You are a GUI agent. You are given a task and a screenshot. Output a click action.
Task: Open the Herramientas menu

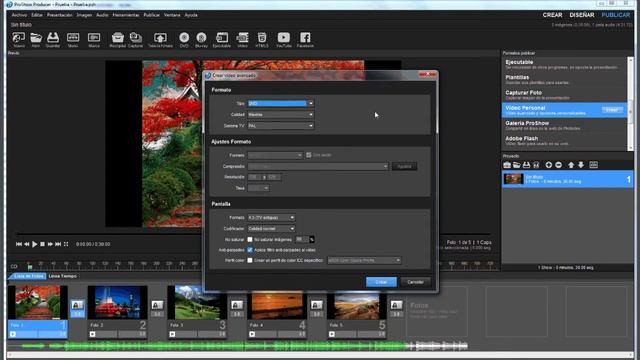pyautogui.click(x=126, y=15)
